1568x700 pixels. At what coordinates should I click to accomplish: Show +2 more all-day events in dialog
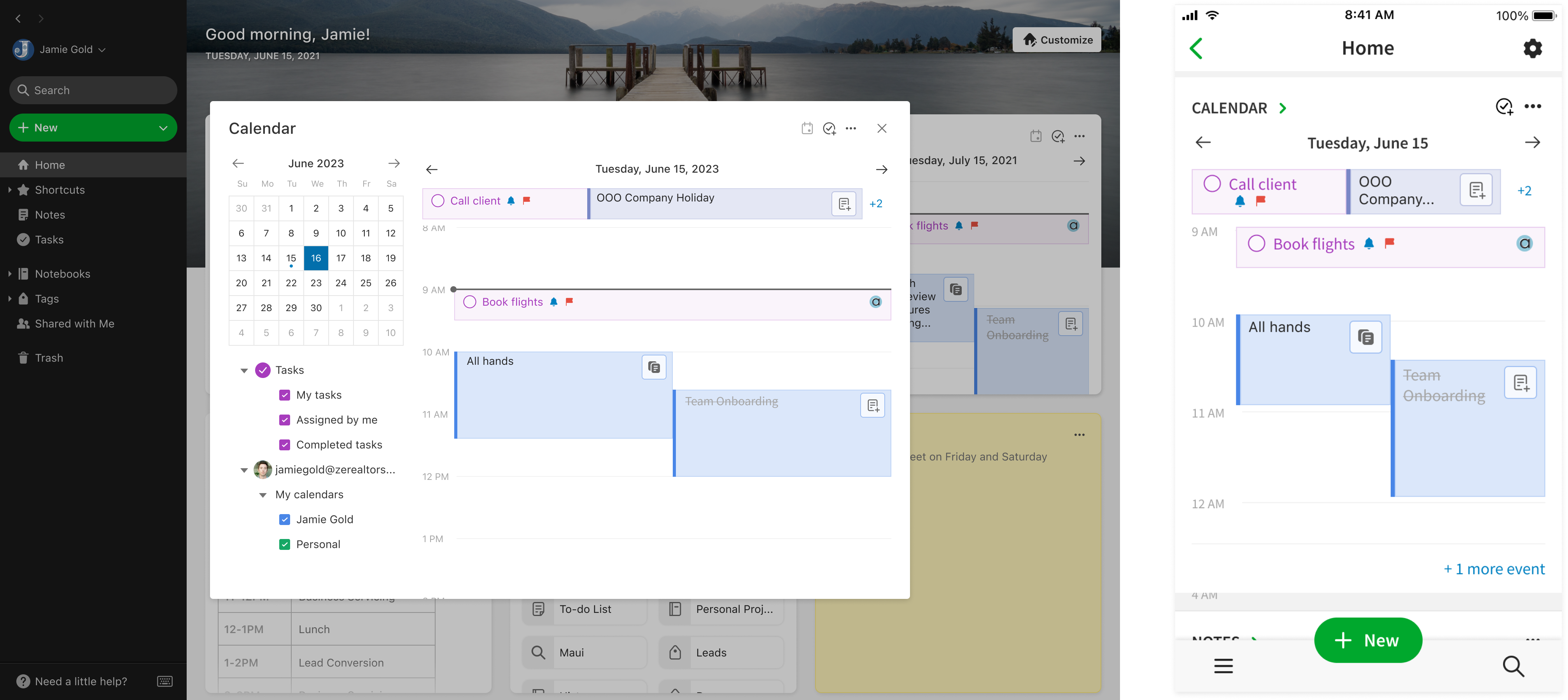(x=875, y=204)
